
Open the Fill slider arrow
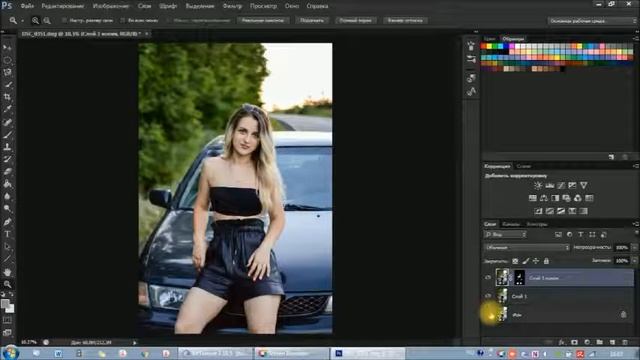pyautogui.click(x=634, y=261)
